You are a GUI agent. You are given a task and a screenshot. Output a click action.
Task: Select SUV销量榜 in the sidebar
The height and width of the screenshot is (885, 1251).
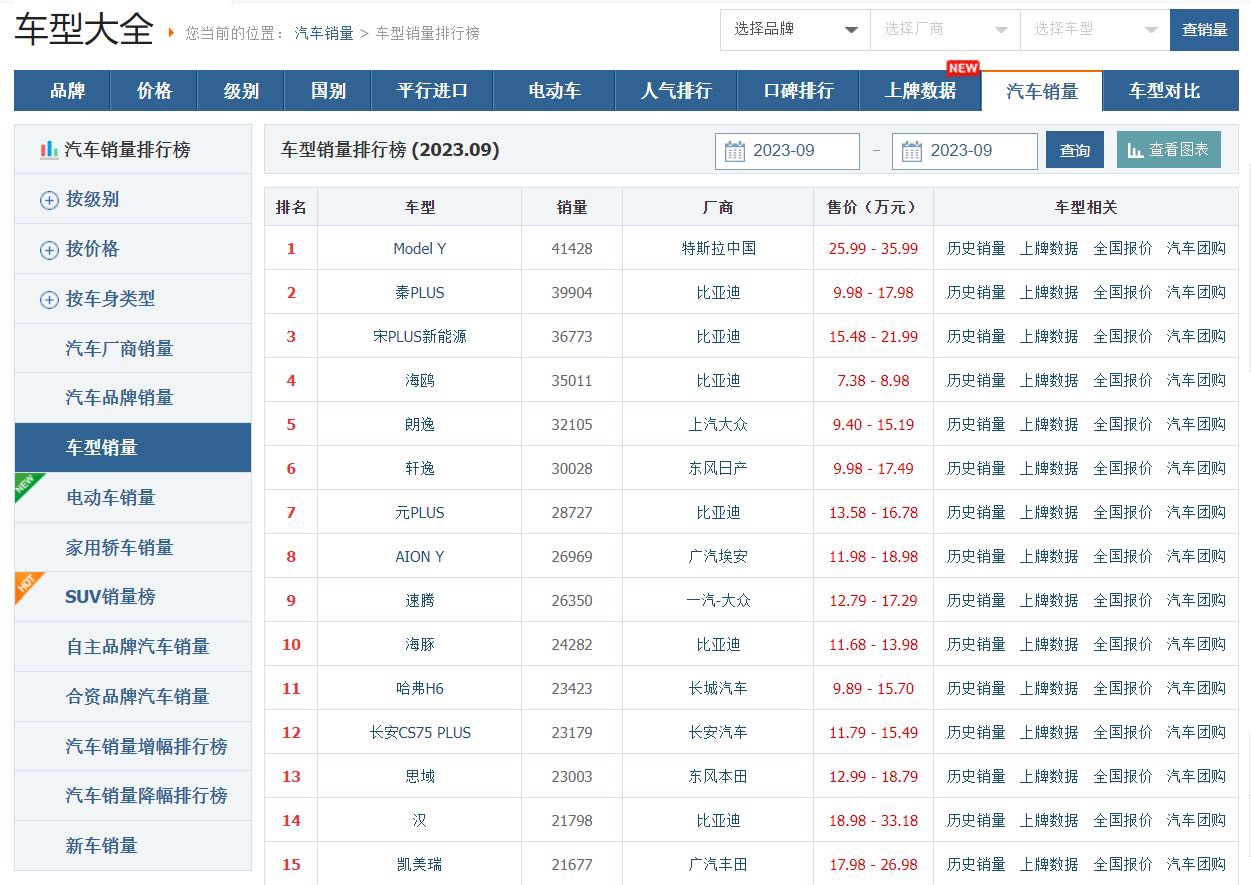[110, 597]
